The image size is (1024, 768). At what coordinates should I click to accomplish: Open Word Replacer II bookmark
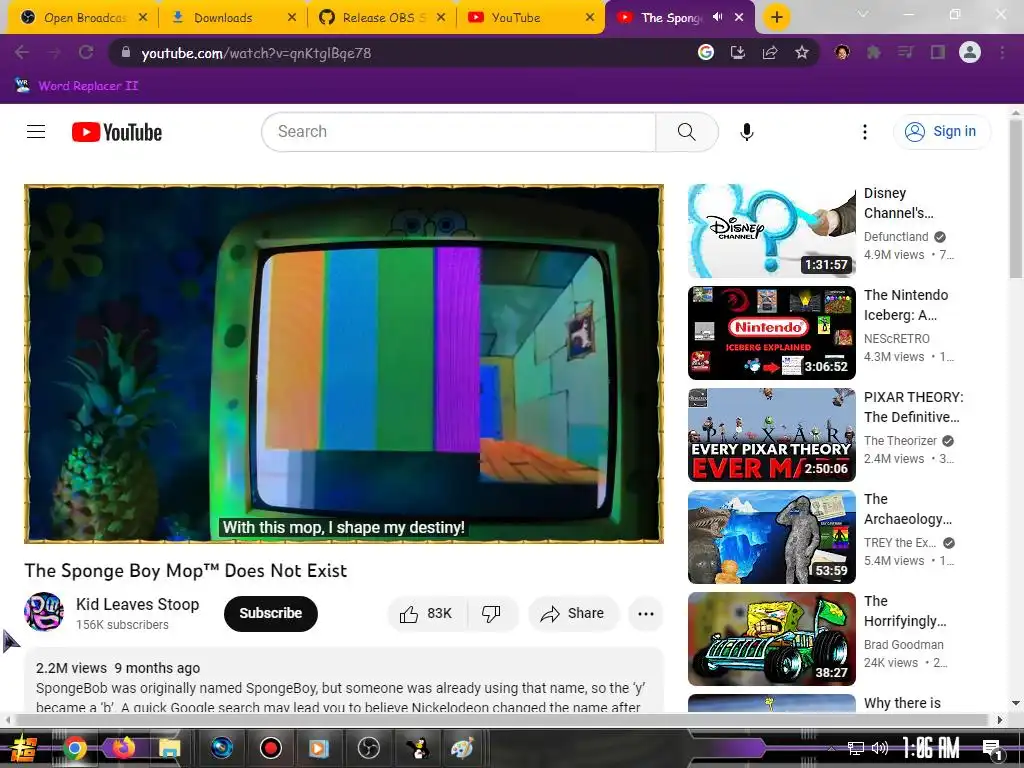coord(76,86)
